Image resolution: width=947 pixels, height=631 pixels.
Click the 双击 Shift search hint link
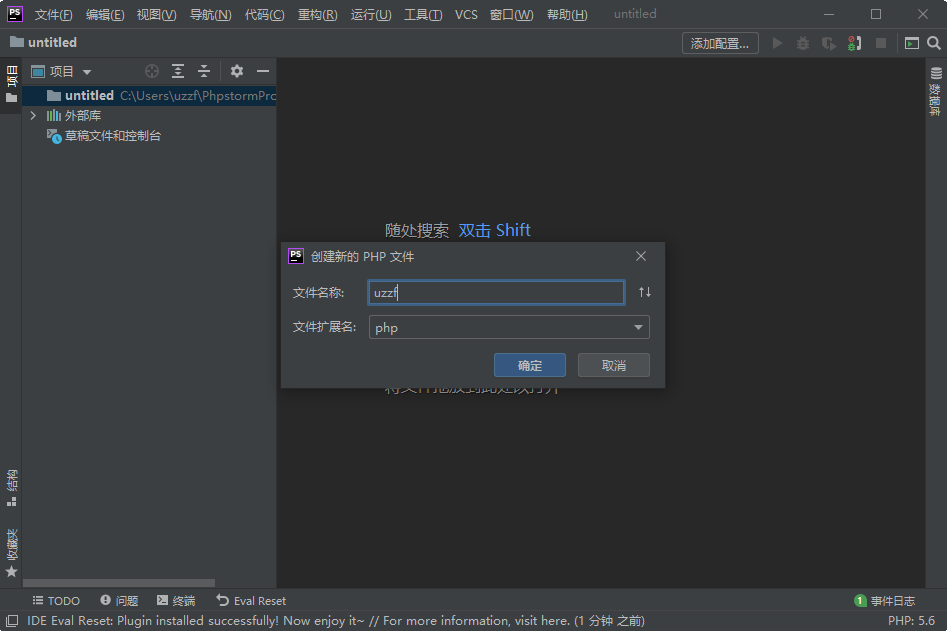tap(494, 230)
